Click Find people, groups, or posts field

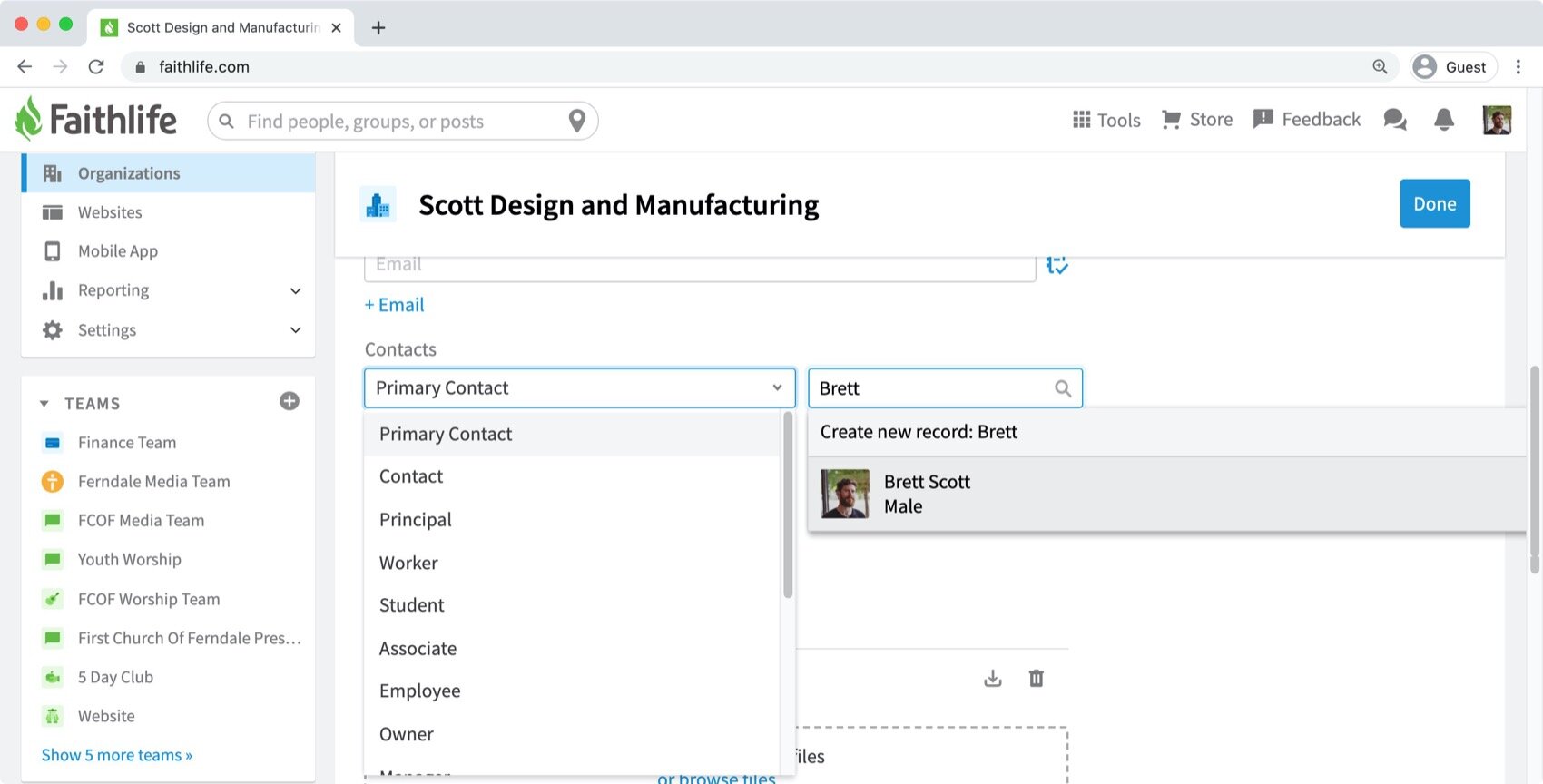[x=402, y=121]
